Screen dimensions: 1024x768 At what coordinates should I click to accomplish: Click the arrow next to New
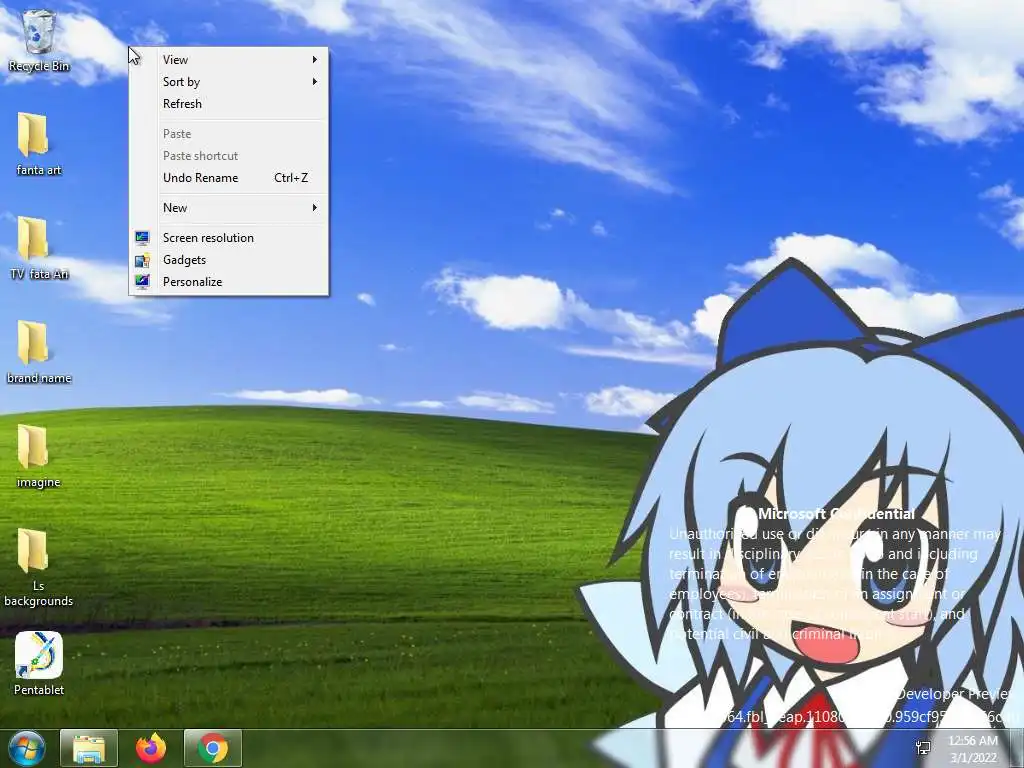[315, 208]
